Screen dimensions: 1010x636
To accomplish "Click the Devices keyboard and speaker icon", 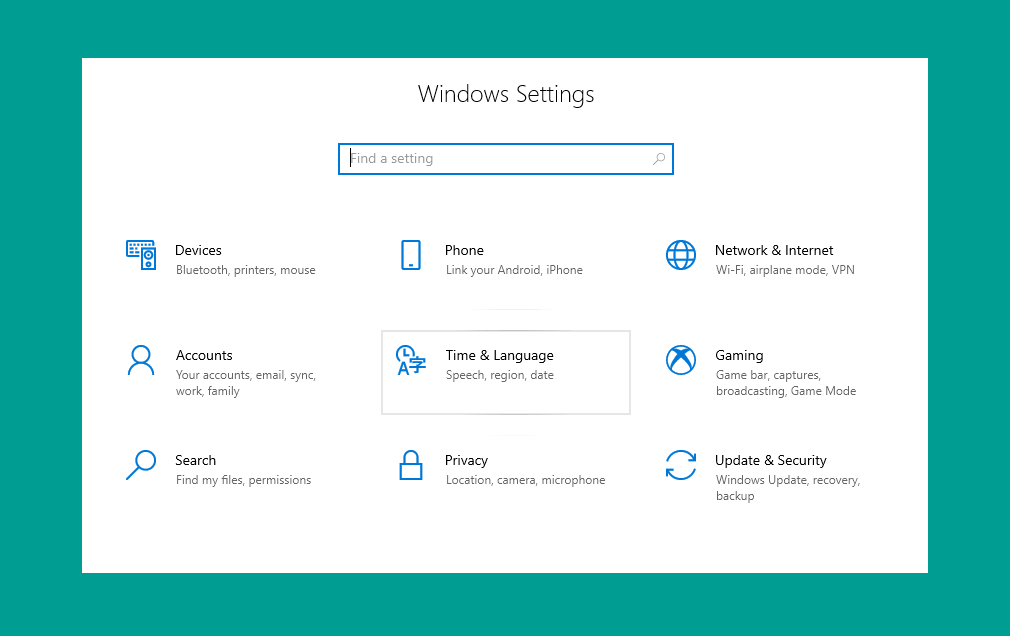I will [141, 255].
